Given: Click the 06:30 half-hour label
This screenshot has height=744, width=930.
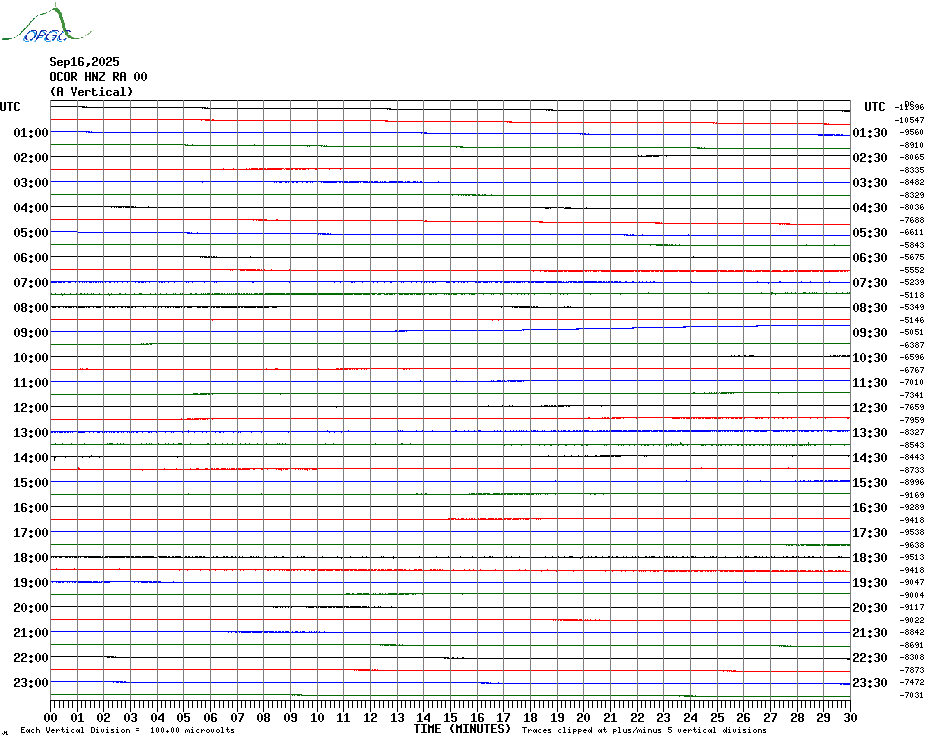Looking at the screenshot, I should click(870, 257).
